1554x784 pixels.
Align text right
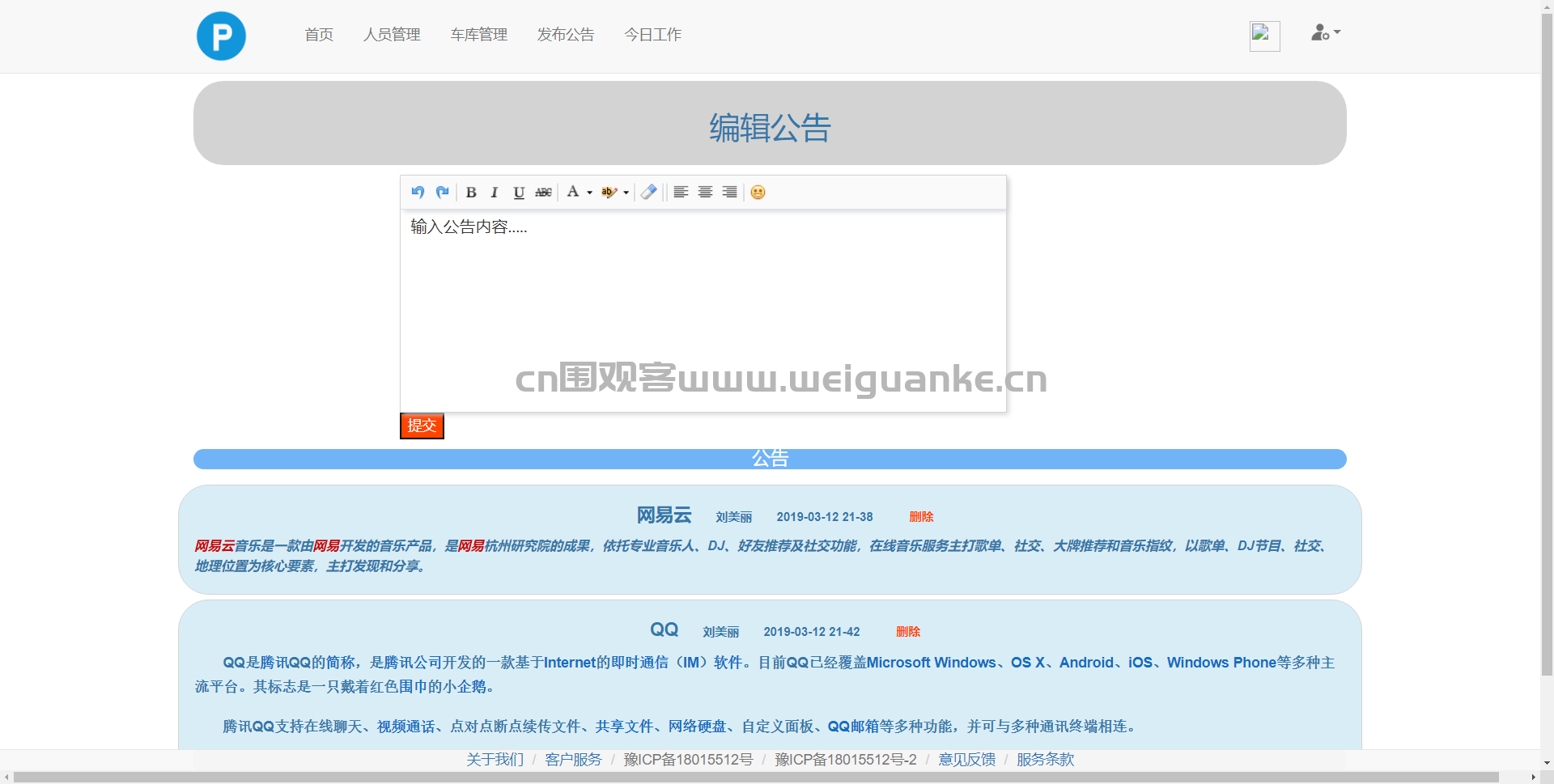[x=729, y=192]
